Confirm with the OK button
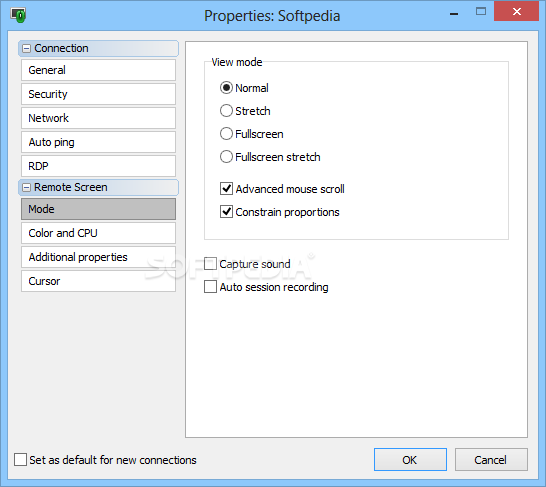 click(x=410, y=459)
